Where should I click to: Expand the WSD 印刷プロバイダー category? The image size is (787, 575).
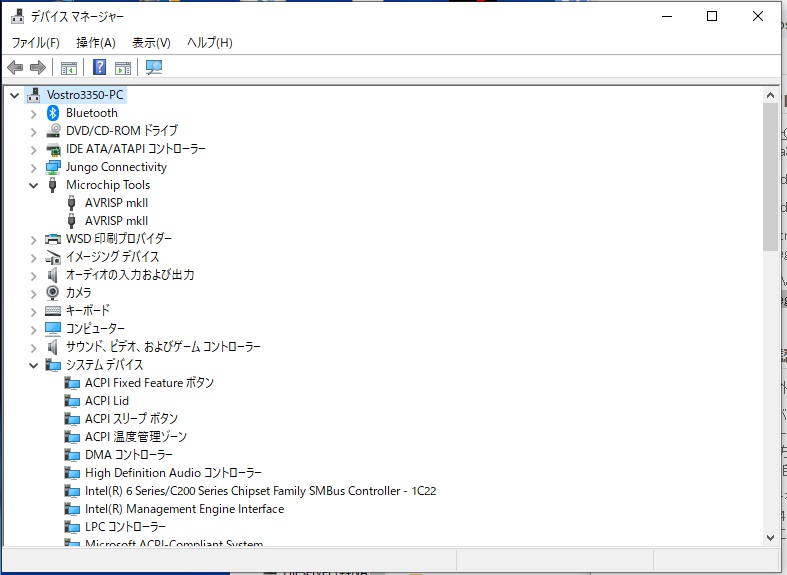click(x=34, y=240)
